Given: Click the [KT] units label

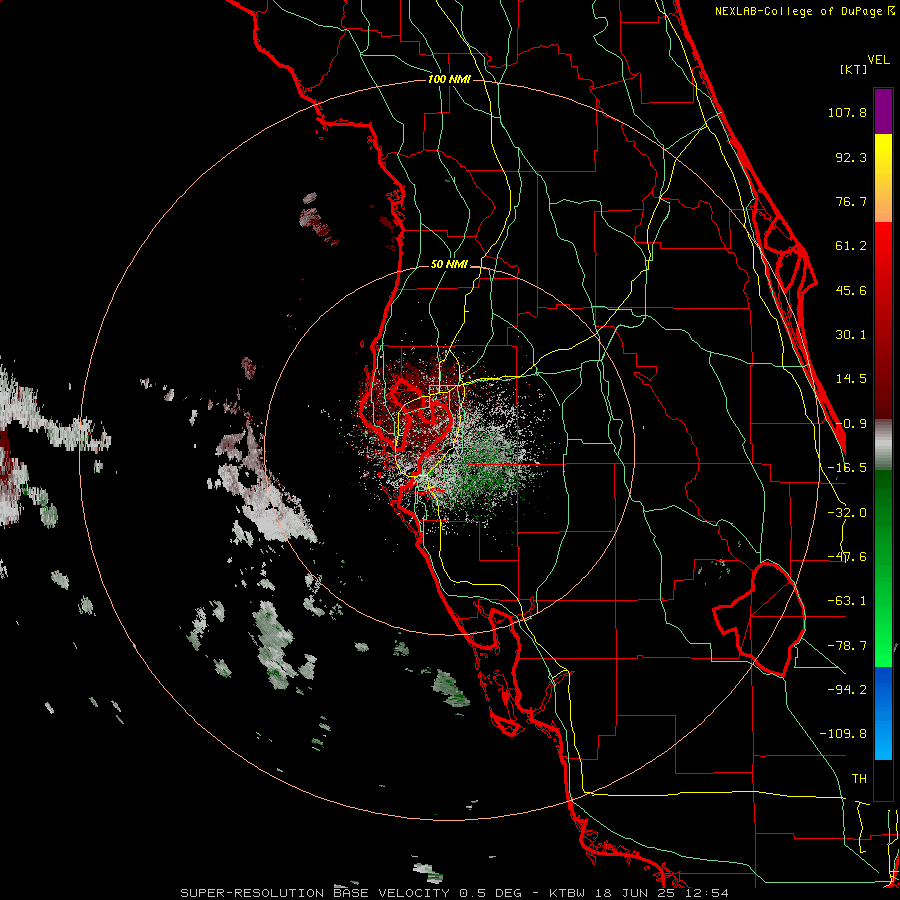Looking at the screenshot, I should [x=854, y=69].
